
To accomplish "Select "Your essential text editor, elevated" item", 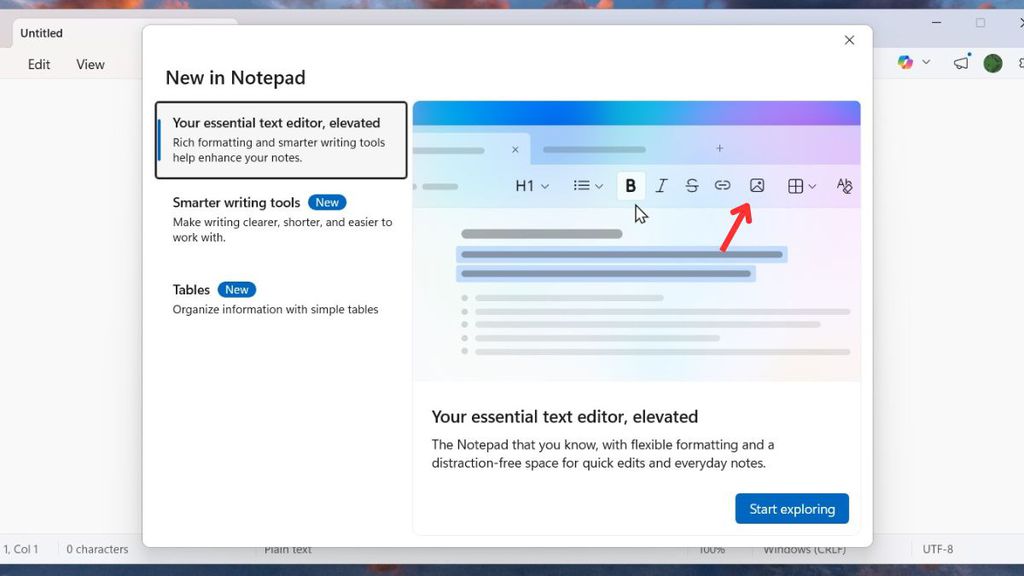I will 281,140.
